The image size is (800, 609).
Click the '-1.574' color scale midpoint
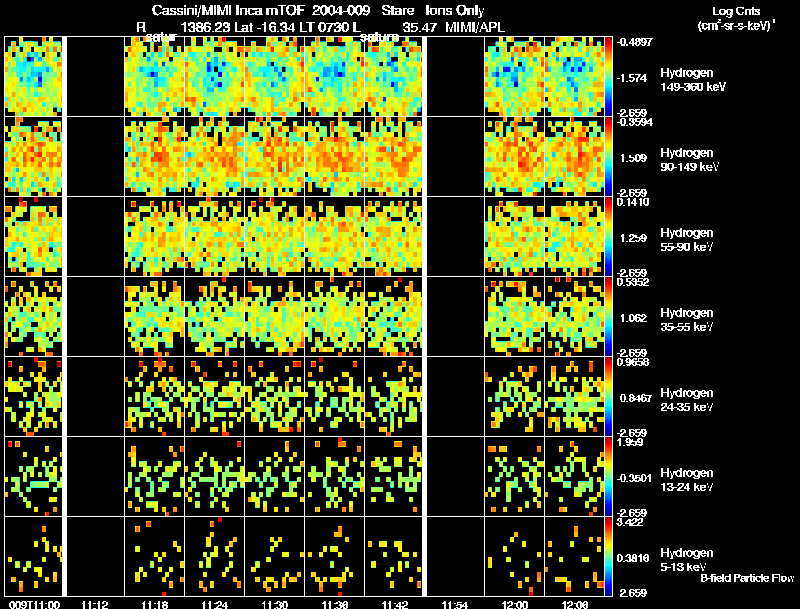point(632,78)
